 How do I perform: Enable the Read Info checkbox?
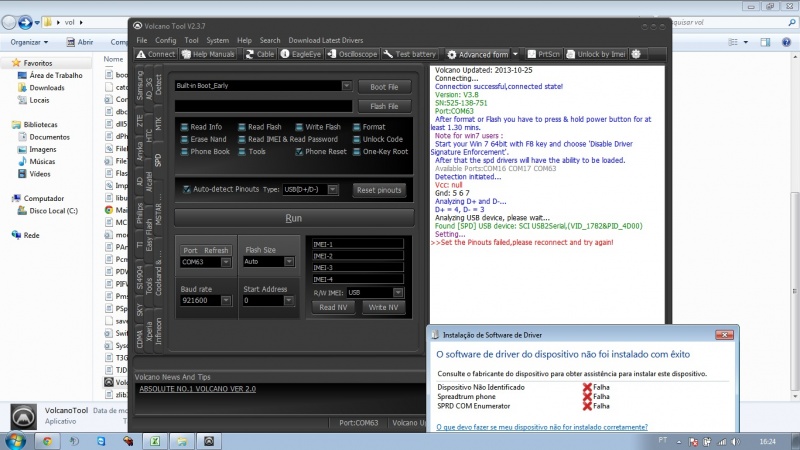click(x=185, y=127)
